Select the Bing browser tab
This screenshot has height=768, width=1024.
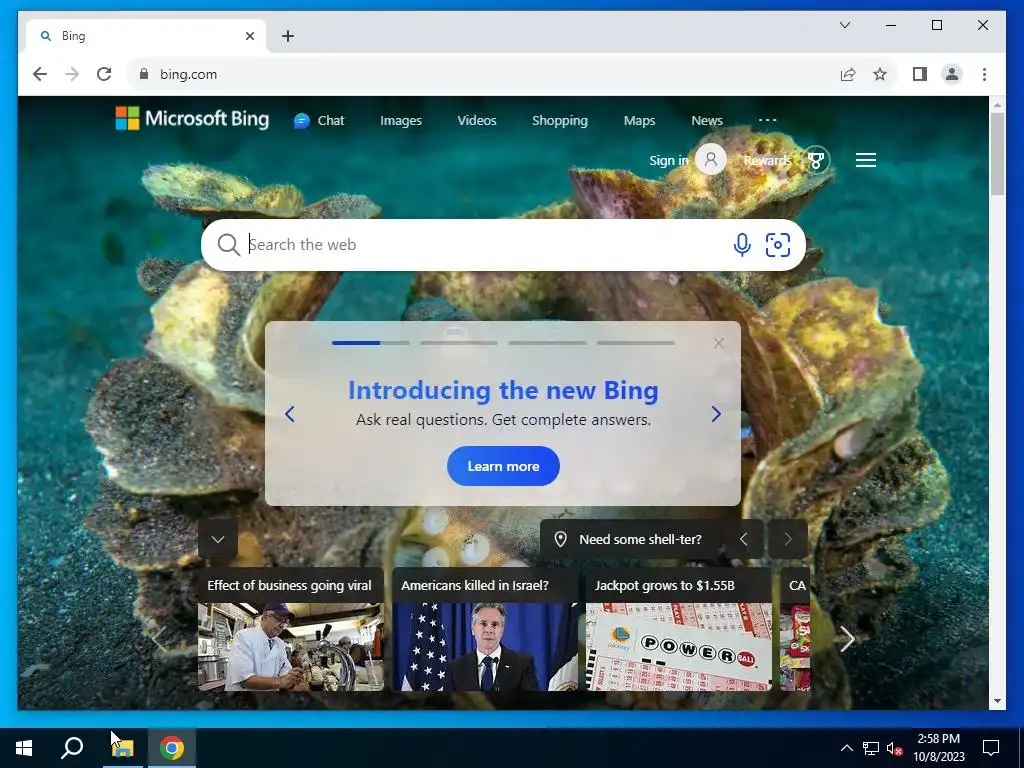tap(146, 36)
